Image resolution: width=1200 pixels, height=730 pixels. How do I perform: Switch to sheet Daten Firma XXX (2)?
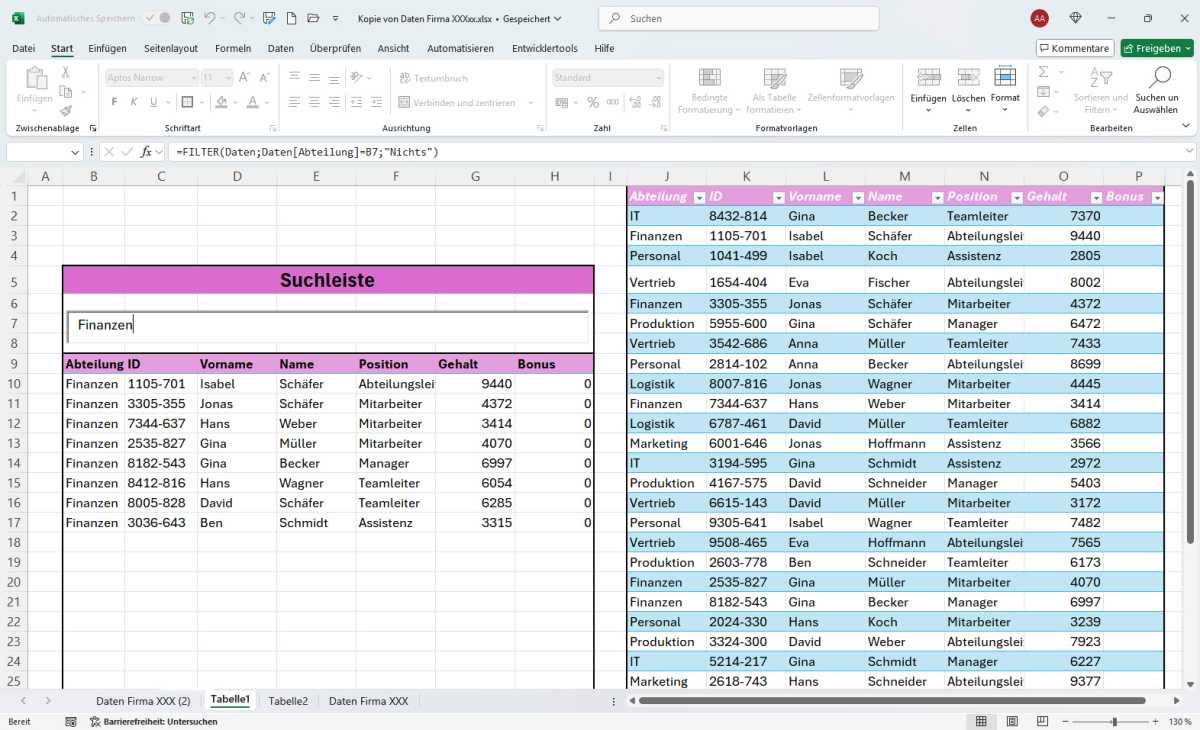(x=143, y=701)
